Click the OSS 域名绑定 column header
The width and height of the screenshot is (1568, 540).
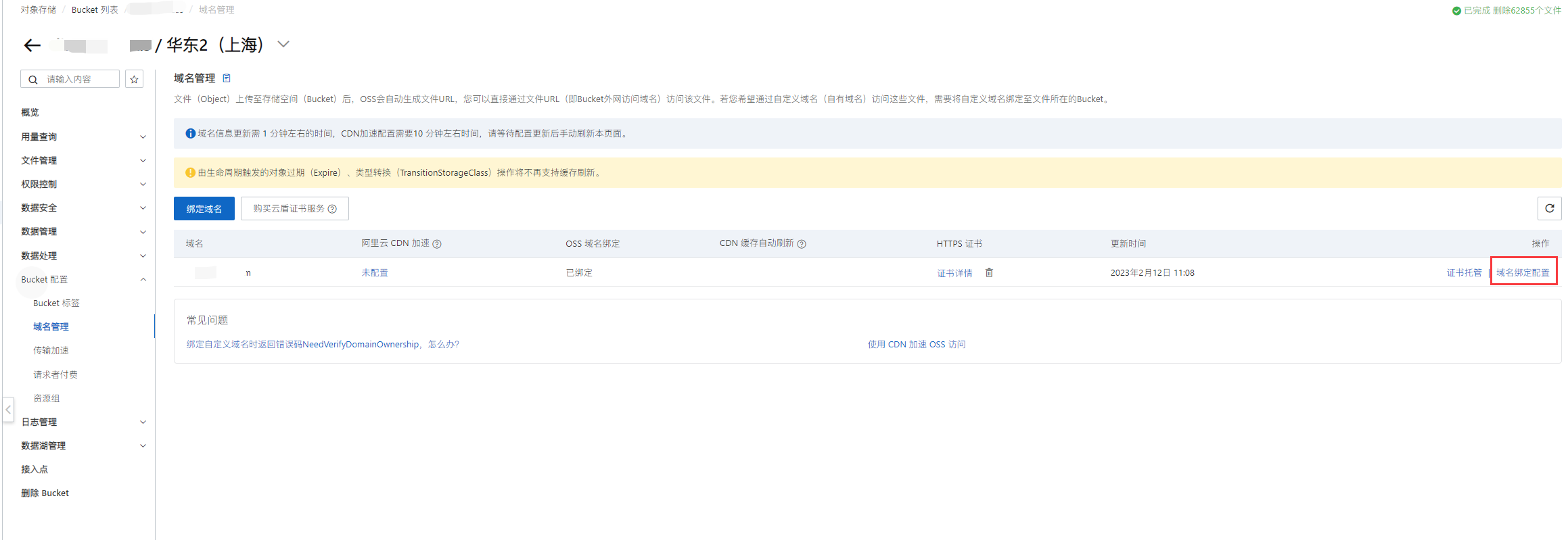[x=593, y=243]
